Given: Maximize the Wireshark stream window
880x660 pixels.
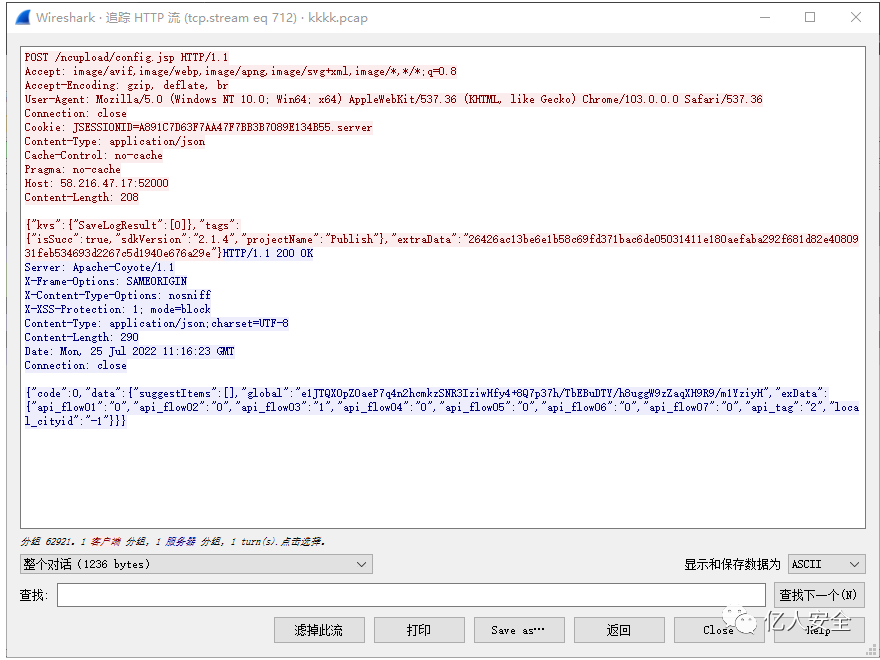Looking at the screenshot, I should pyautogui.click(x=810, y=17).
